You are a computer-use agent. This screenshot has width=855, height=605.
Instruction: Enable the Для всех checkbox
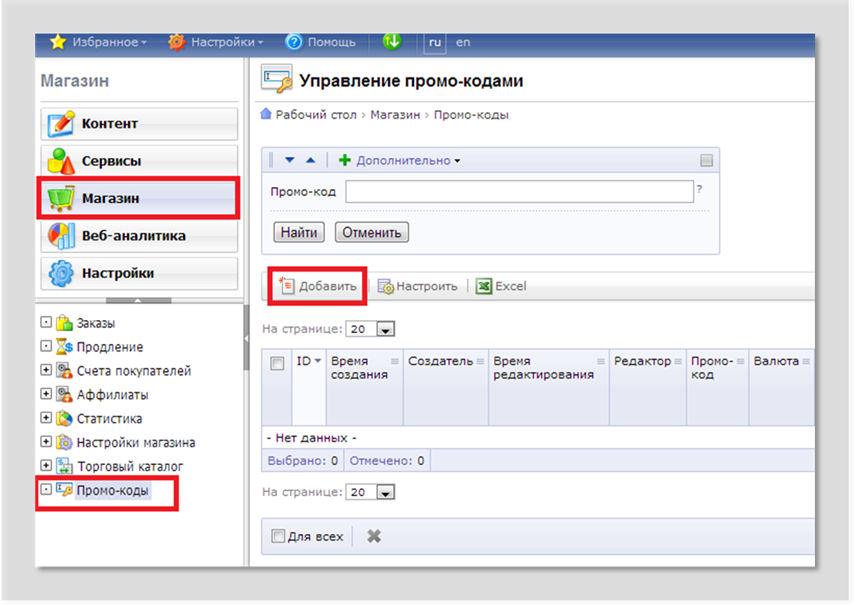coord(279,537)
